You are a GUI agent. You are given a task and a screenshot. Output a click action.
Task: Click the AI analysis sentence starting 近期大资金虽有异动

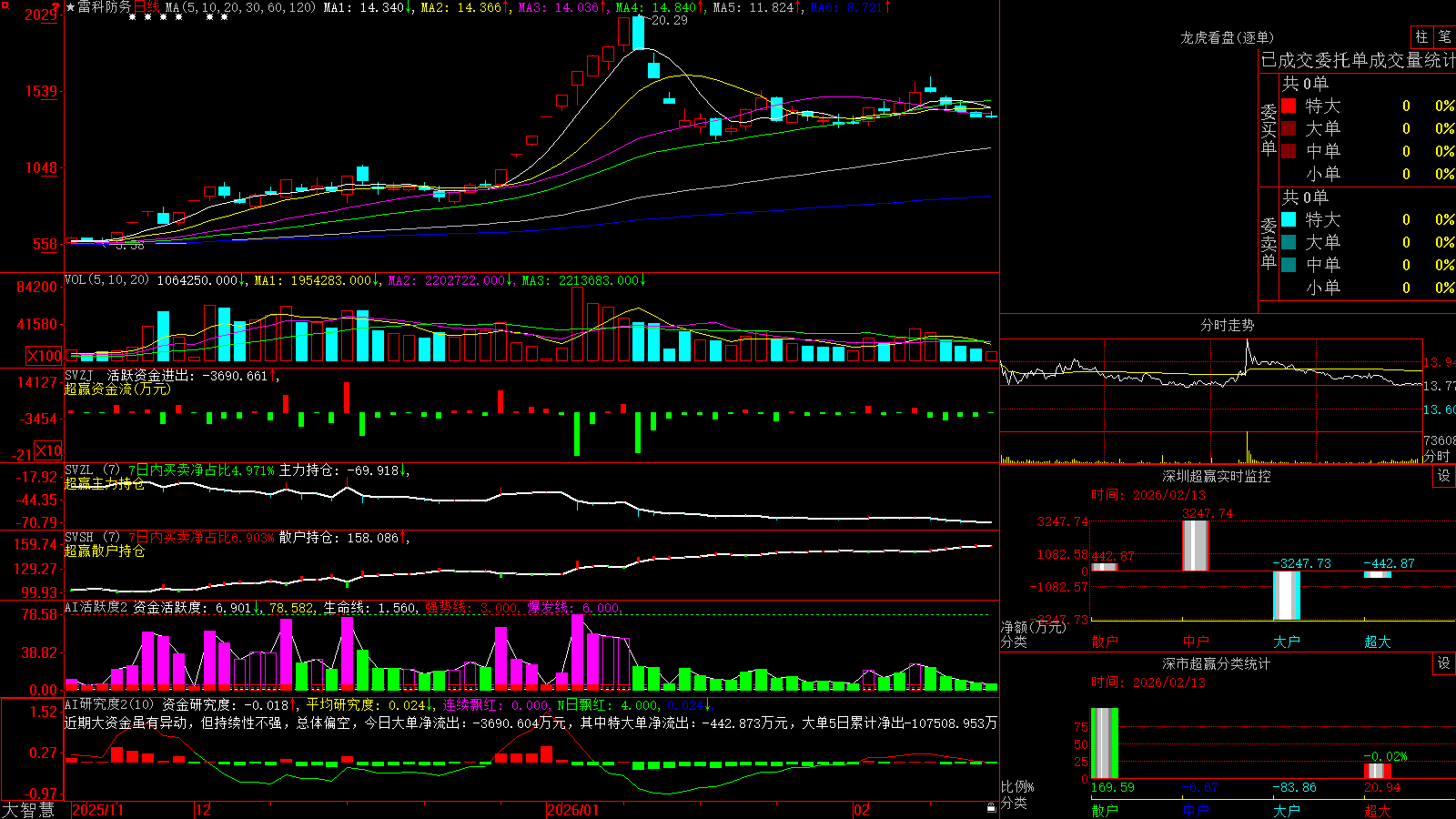tap(531, 723)
